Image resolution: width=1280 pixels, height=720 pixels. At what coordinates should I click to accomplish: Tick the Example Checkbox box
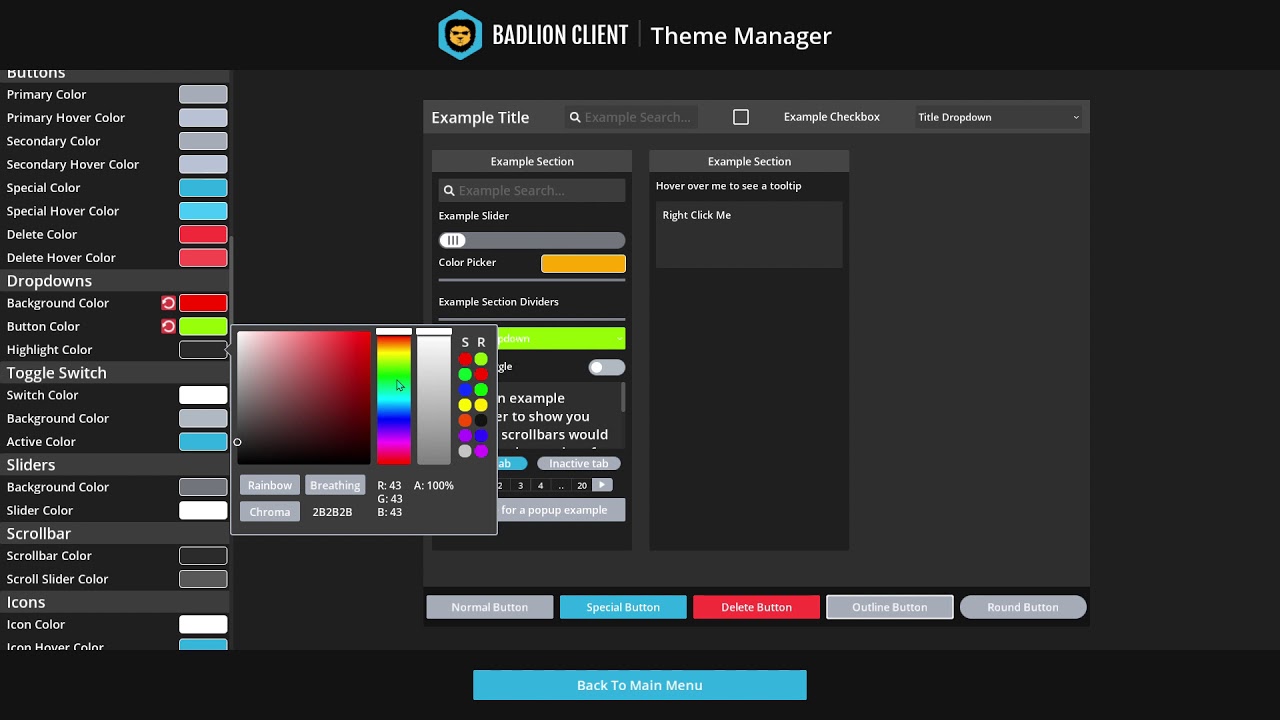[x=741, y=117]
